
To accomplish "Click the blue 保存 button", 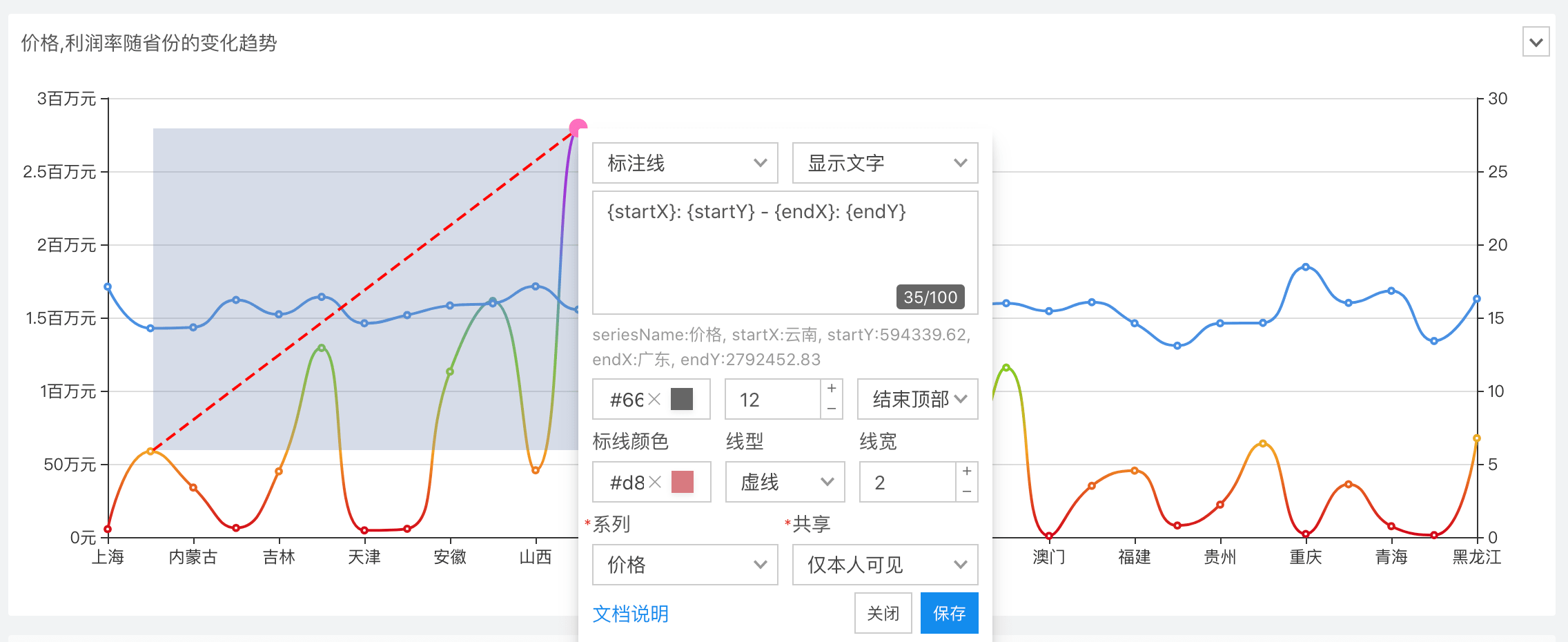I will pos(949,613).
